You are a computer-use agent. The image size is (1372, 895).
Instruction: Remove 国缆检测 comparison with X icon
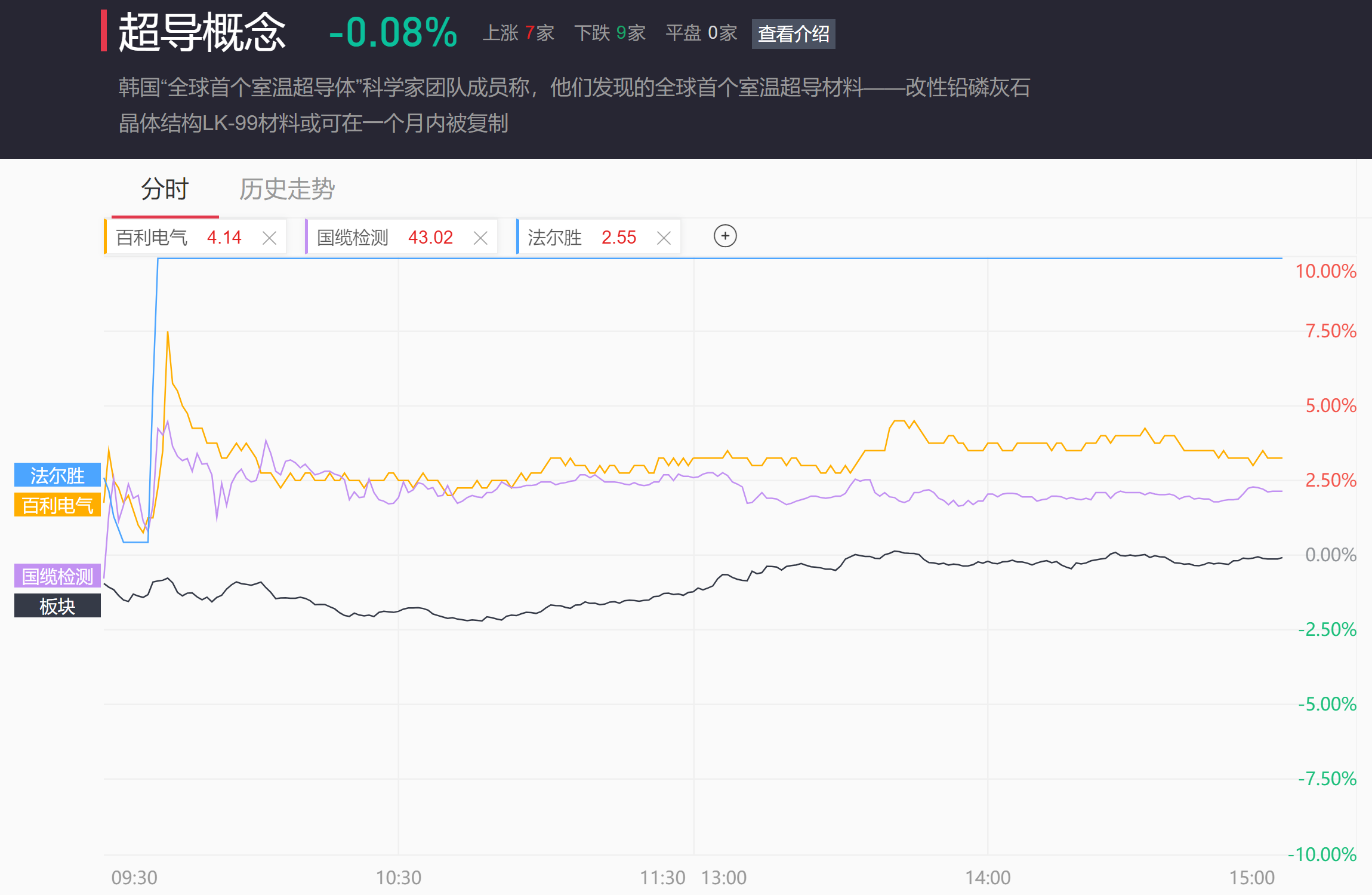tap(480, 238)
